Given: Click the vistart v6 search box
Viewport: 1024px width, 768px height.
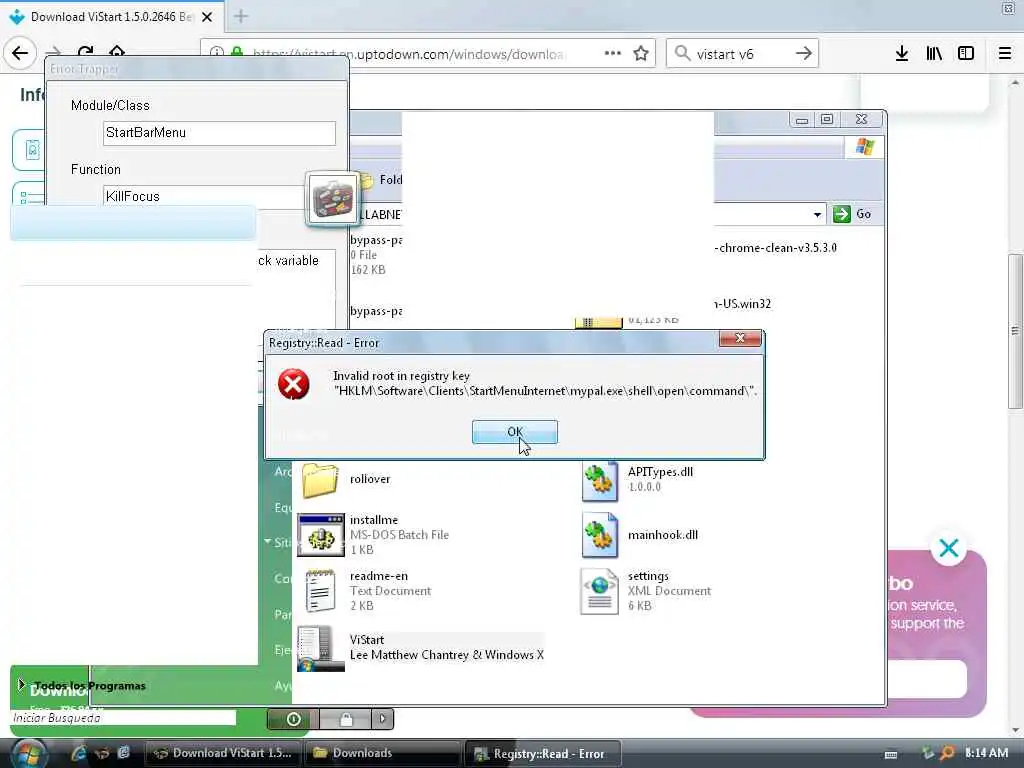Looking at the screenshot, I should coord(741,54).
